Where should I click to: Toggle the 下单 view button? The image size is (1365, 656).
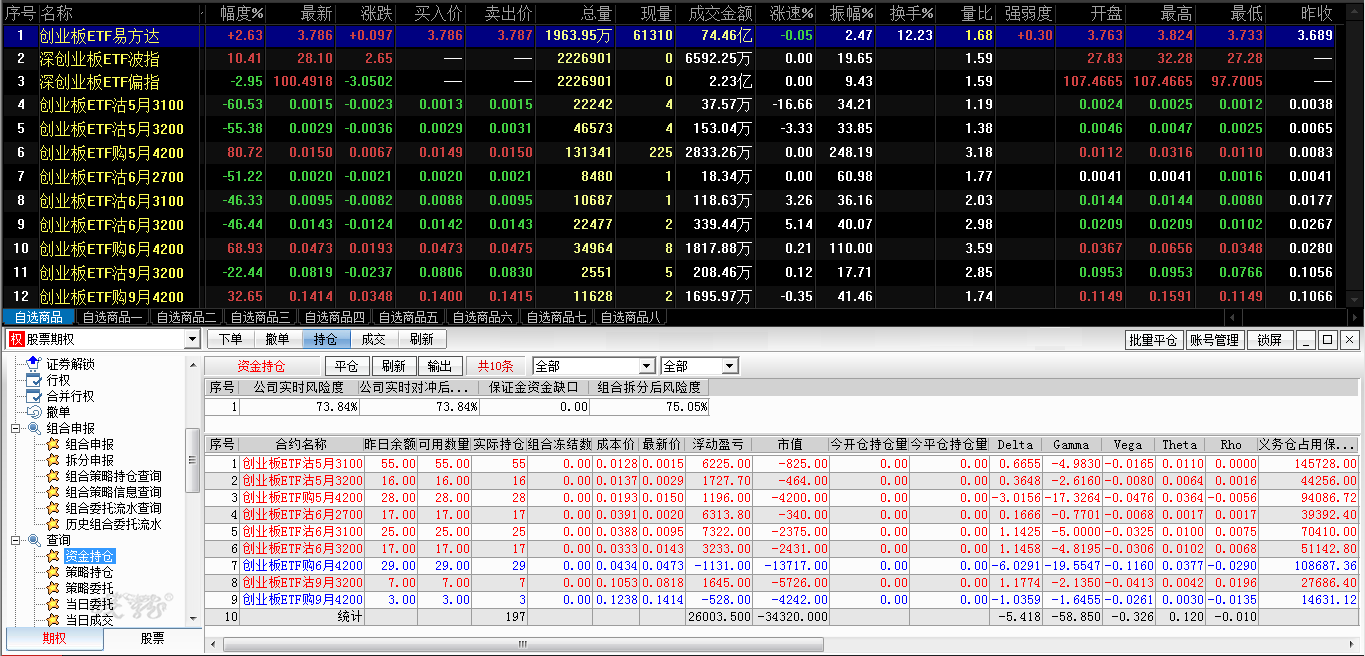click(230, 340)
